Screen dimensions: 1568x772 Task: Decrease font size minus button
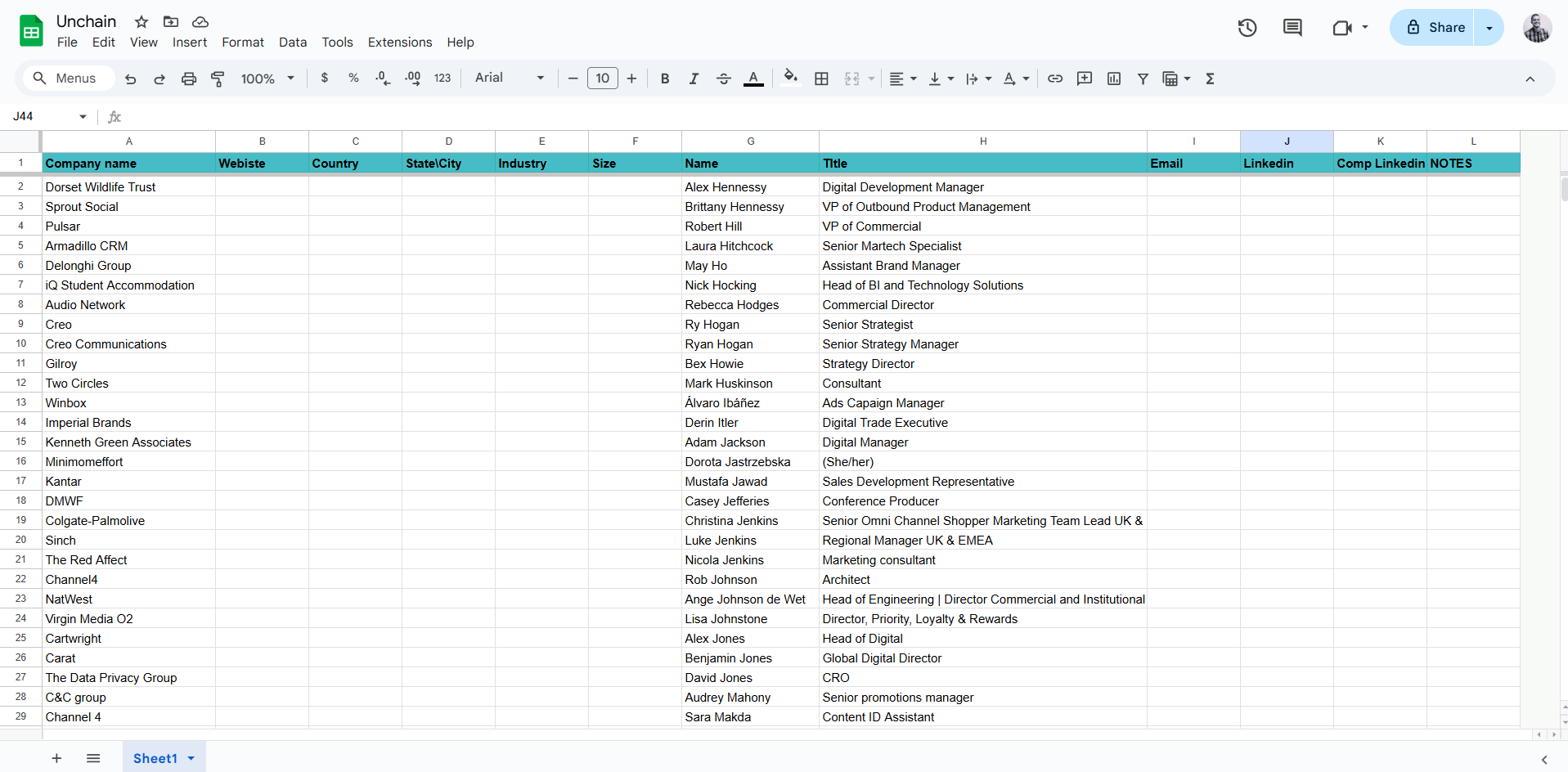click(573, 79)
